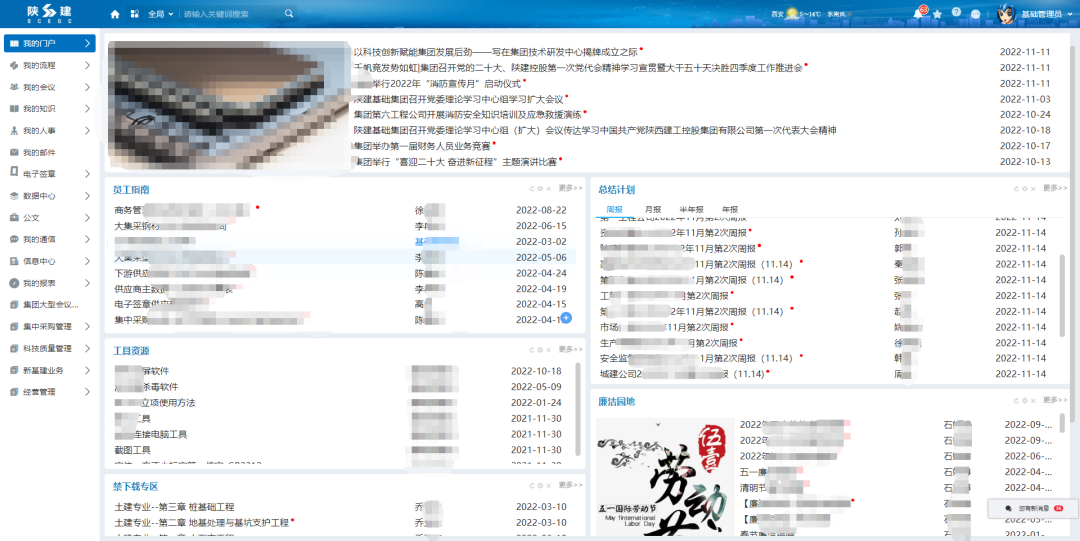The height and width of the screenshot is (541, 1080).
Task: Expand the 我的通信 chevron
Action: pyautogui.click(x=87, y=239)
